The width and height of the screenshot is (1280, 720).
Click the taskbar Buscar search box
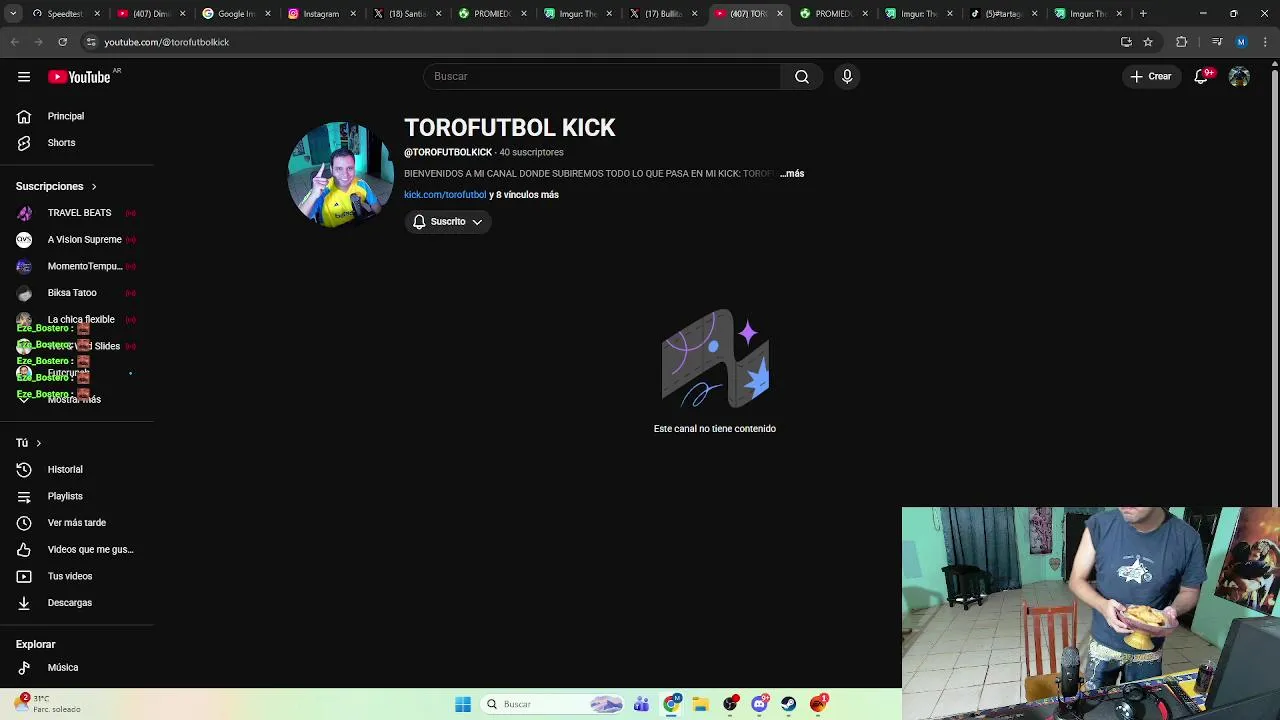point(553,704)
